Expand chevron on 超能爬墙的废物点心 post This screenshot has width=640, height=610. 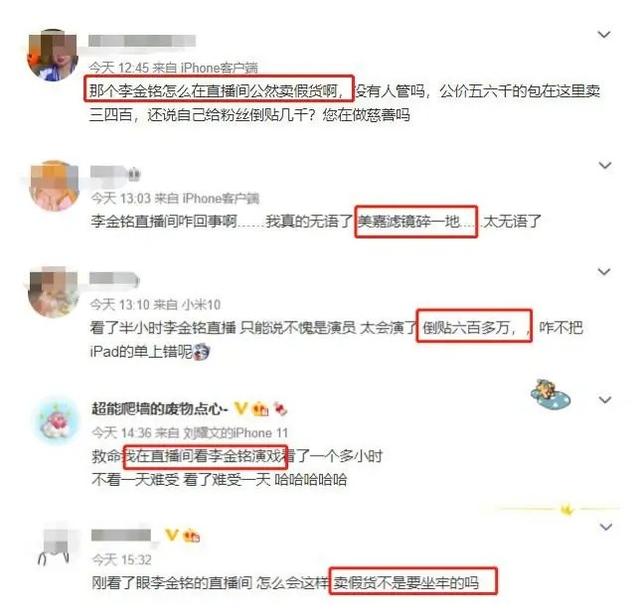click(605, 400)
